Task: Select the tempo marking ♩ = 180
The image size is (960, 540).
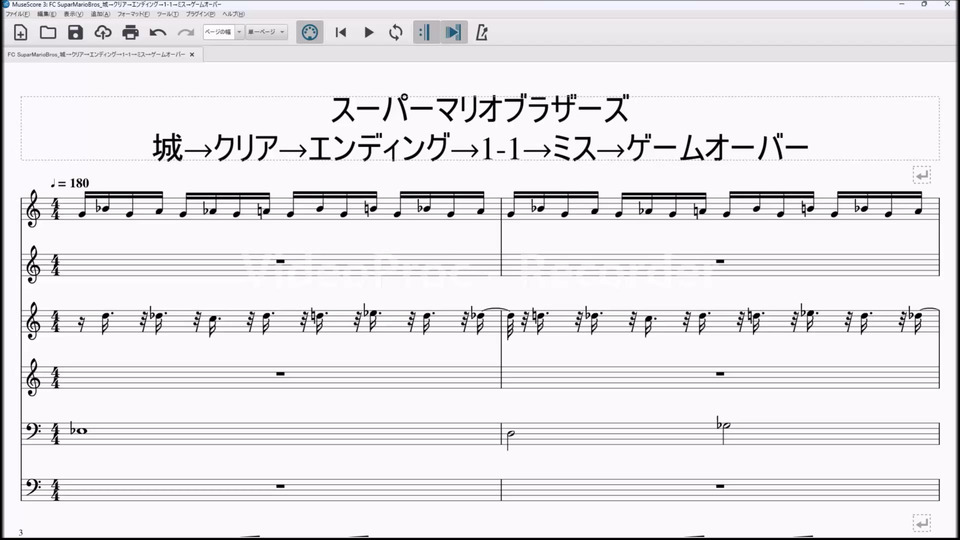Action: point(69,183)
